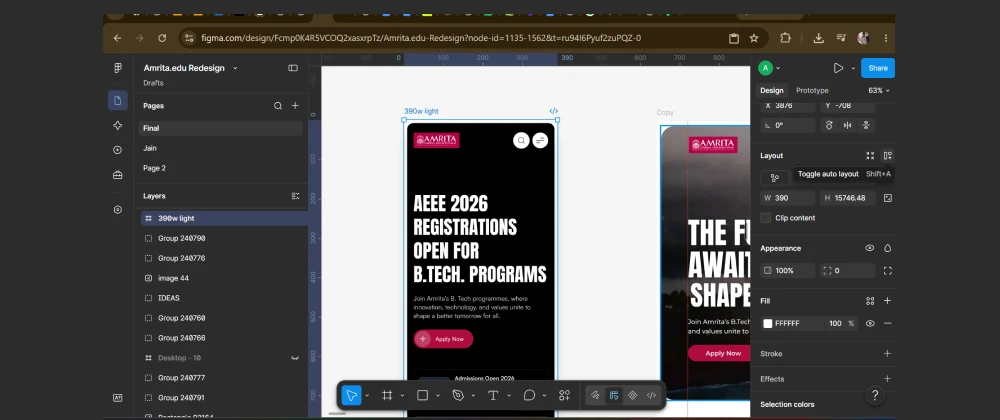The width and height of the screenshot is (1000, 420).
Task: Click the Toggle auto layout icon
Action: tap(887, 156)
